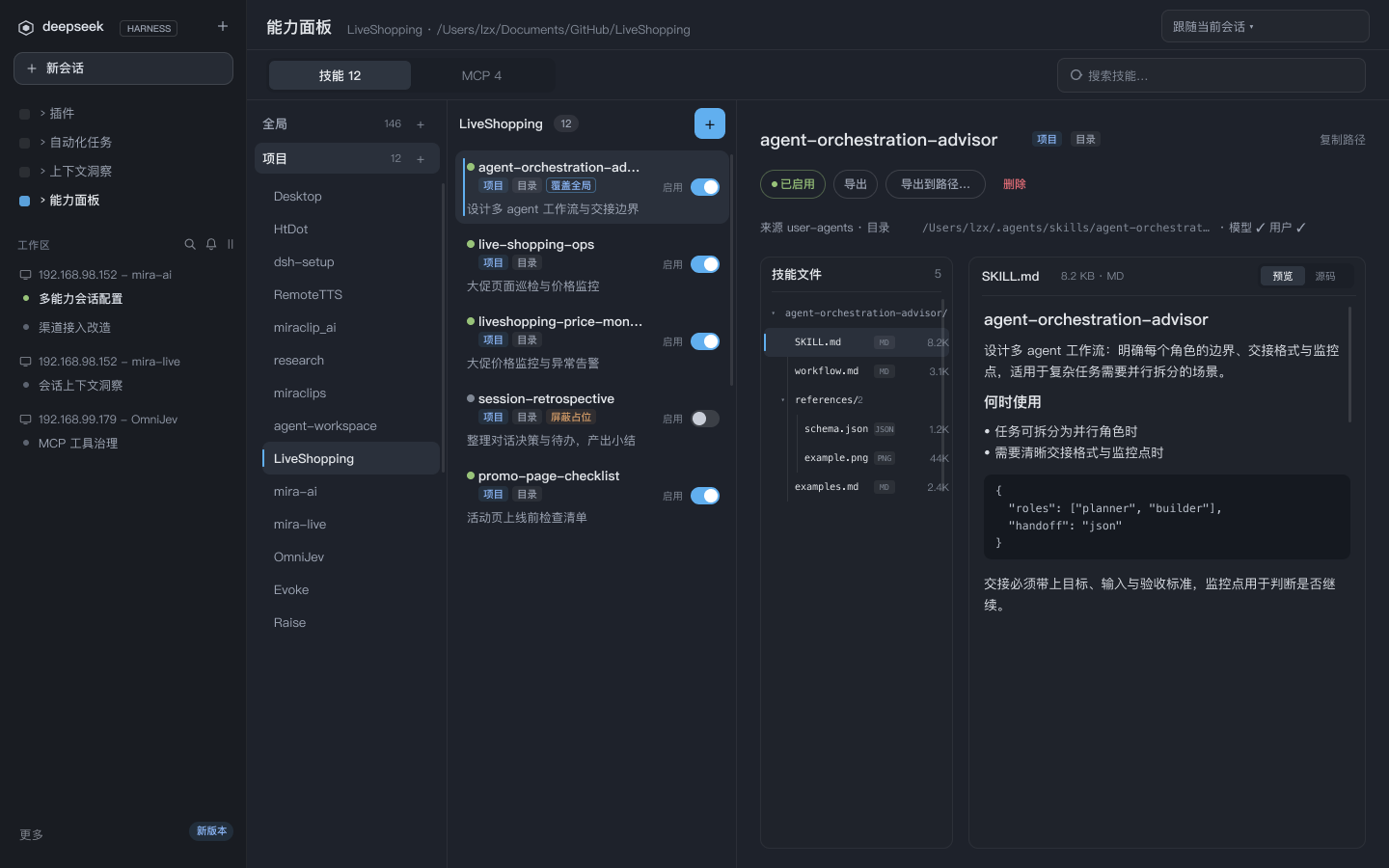This screenshot has width=1389, height=868.
Task: Click the square icon beside 上下文洞察
Action: click(x=25, y=172)
